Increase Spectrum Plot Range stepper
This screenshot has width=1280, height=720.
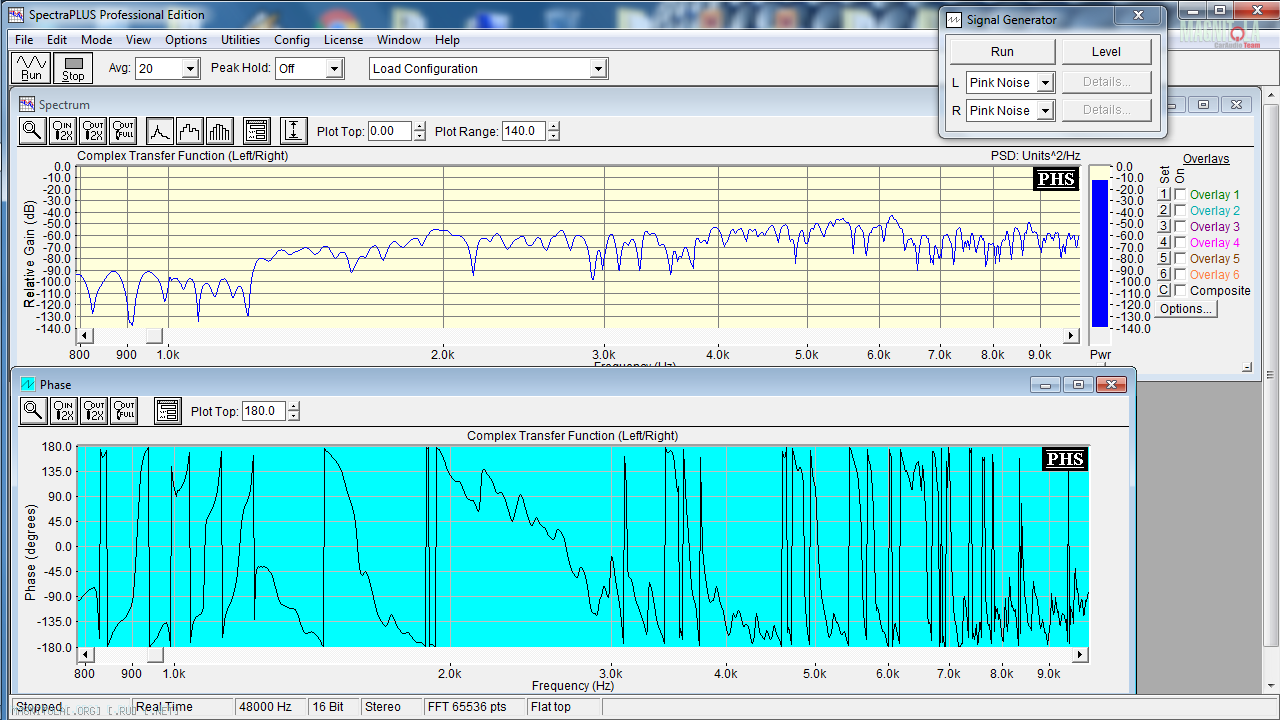pos(554,127)
